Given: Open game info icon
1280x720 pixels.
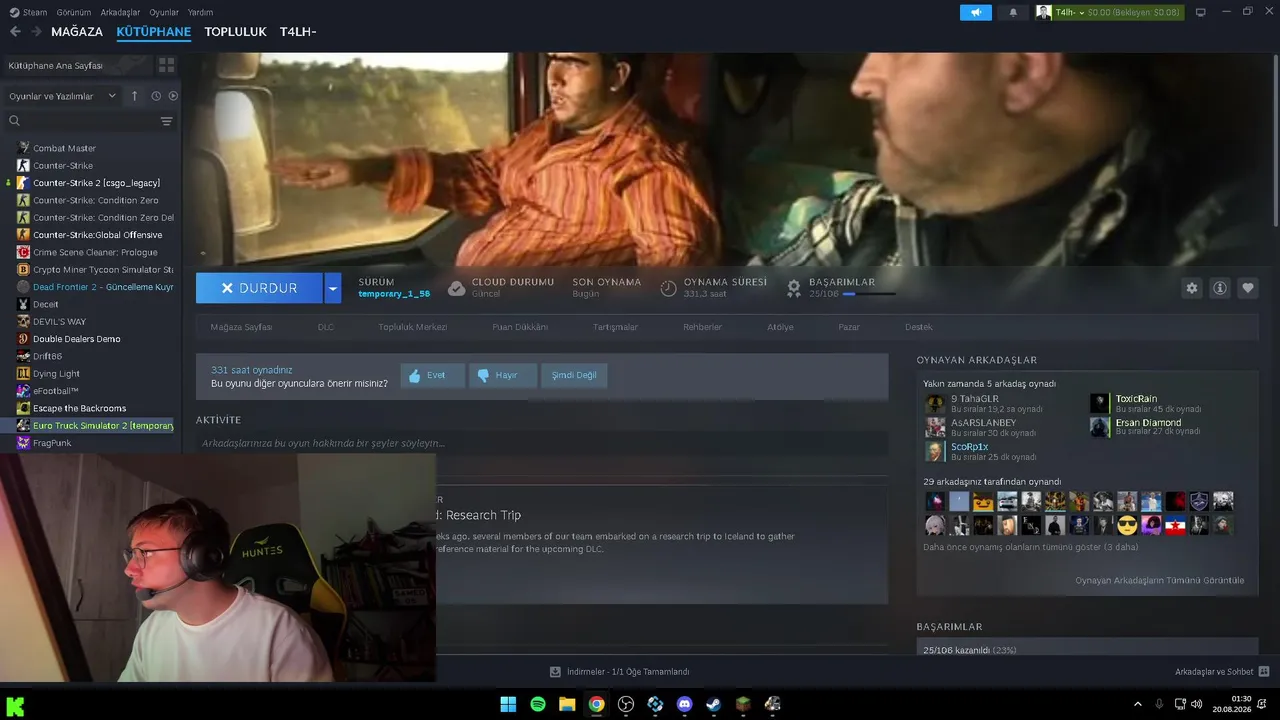Looking at the screenshot, I should pos(1220,288).
